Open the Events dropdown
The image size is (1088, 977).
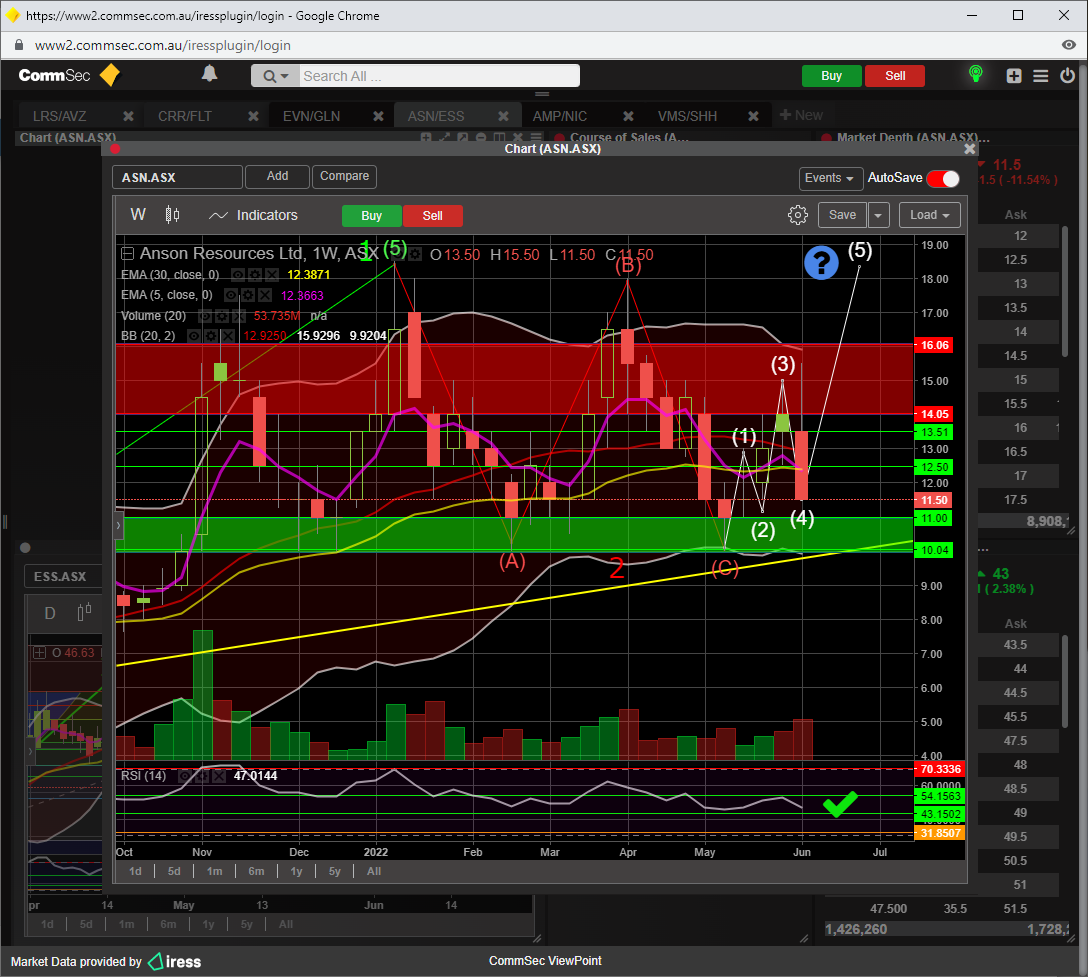[830, 178]
